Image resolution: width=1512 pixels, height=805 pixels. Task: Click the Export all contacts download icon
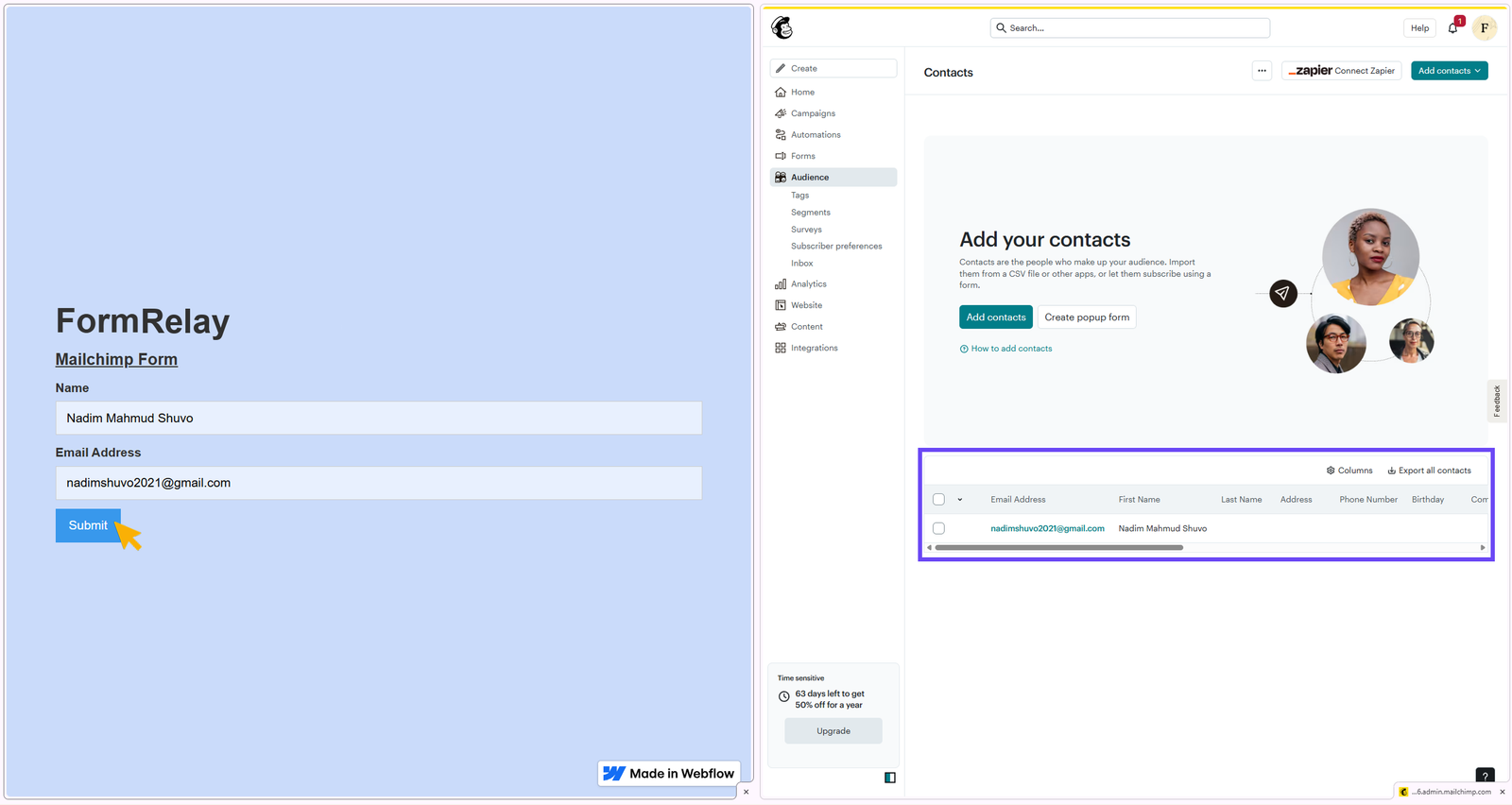pos(1391,471)
